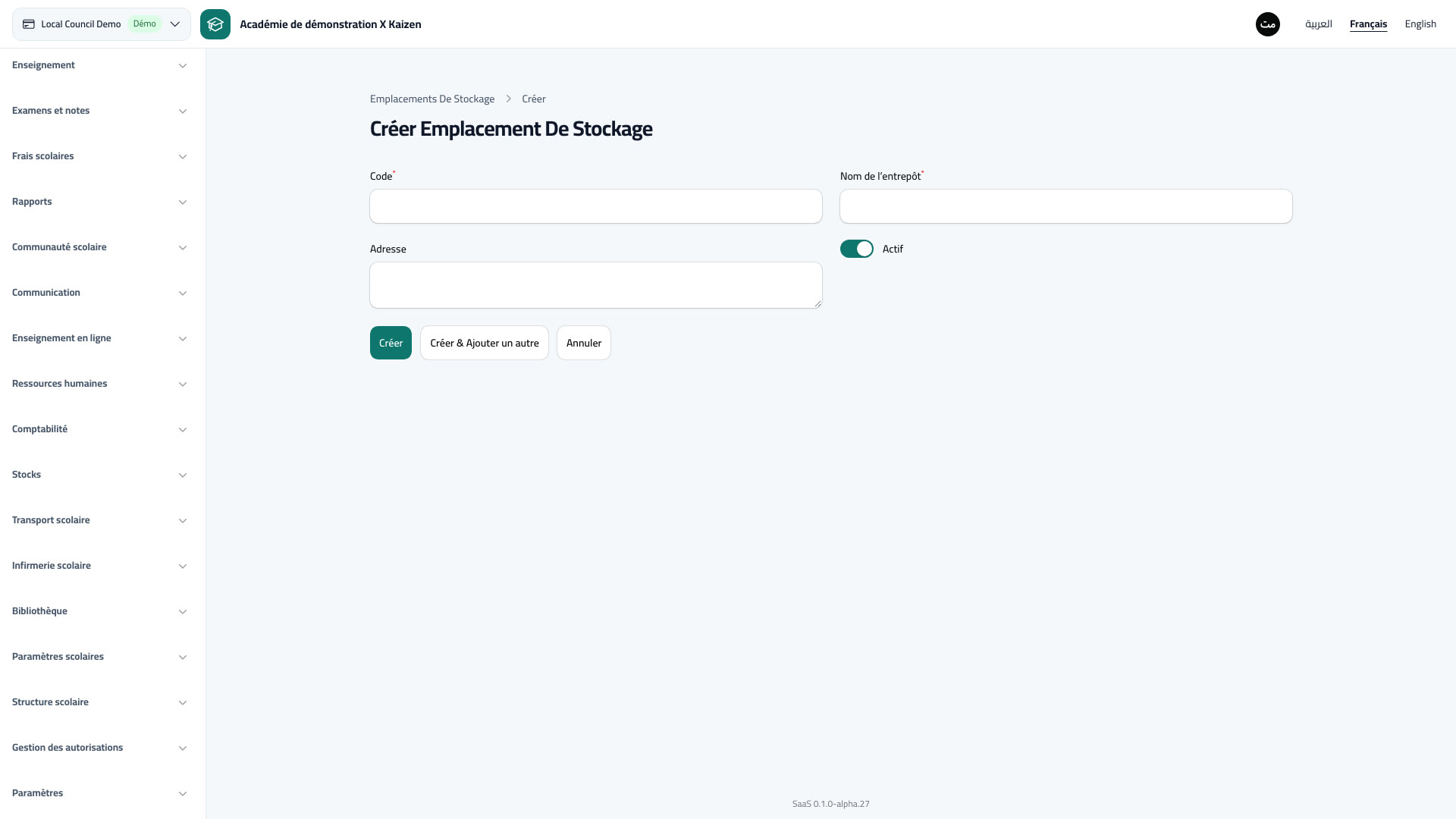
Task: Expand the Enseignement sidebar section
Action: [x=99, y=65]
